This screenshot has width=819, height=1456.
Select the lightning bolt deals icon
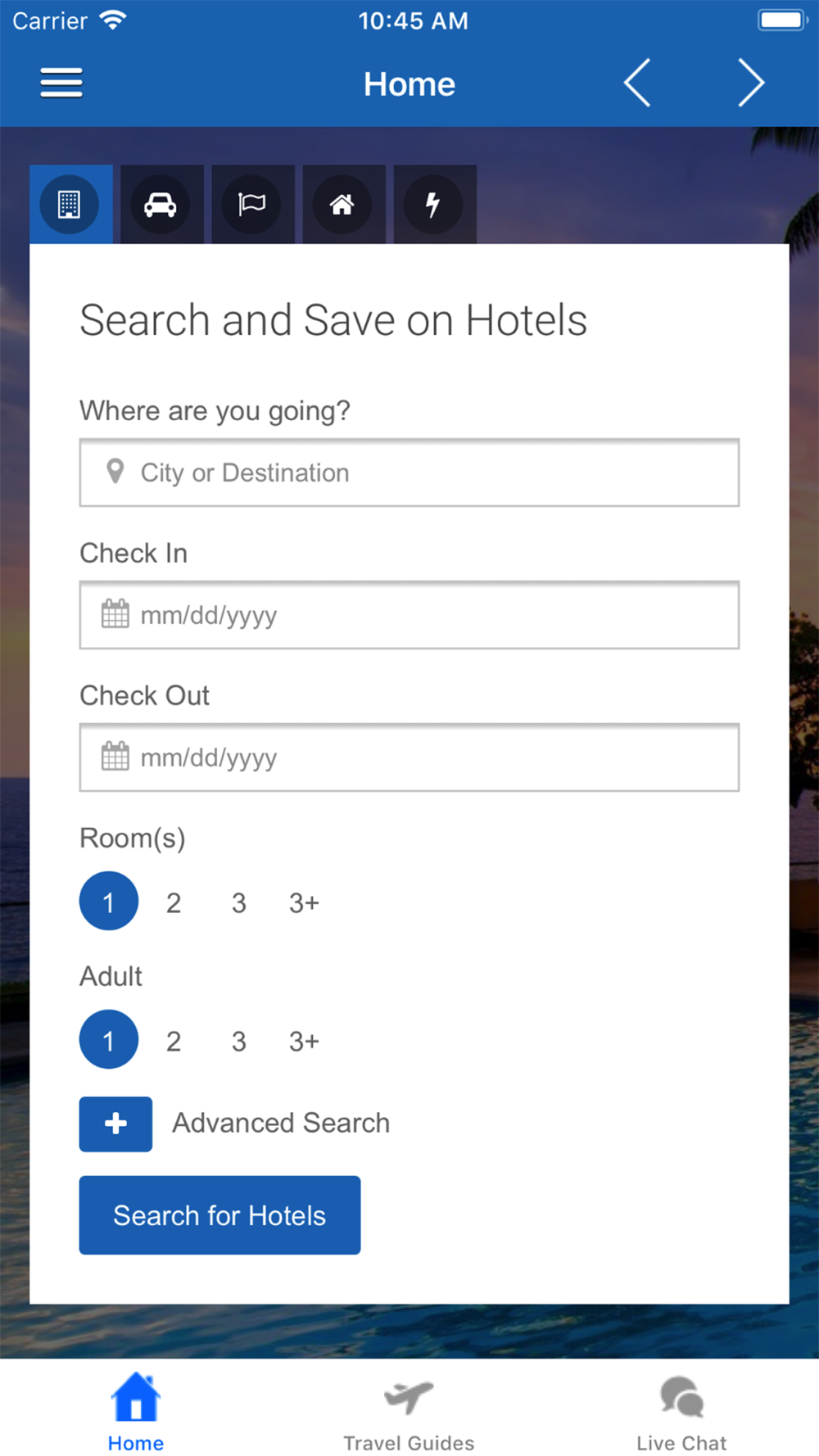click(434, 204)
